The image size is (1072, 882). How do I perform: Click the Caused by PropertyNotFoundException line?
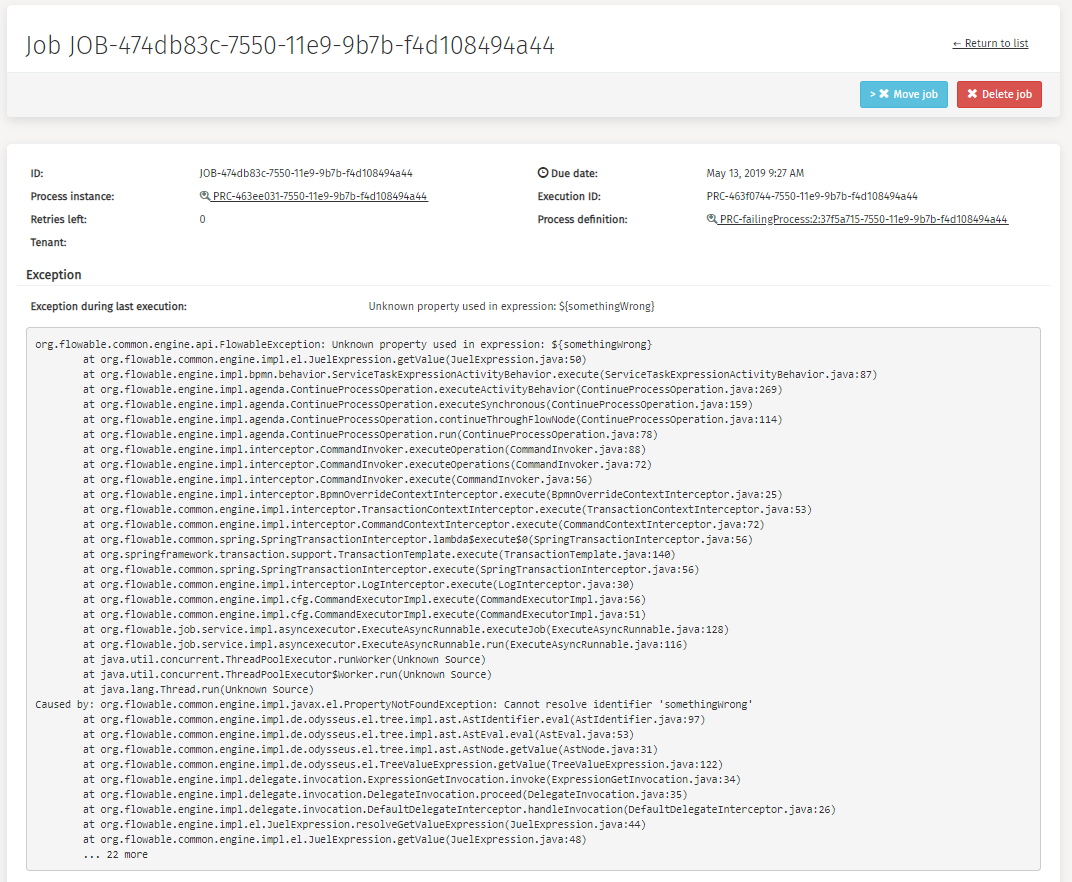pyautogui.click(x=393, y=704)
